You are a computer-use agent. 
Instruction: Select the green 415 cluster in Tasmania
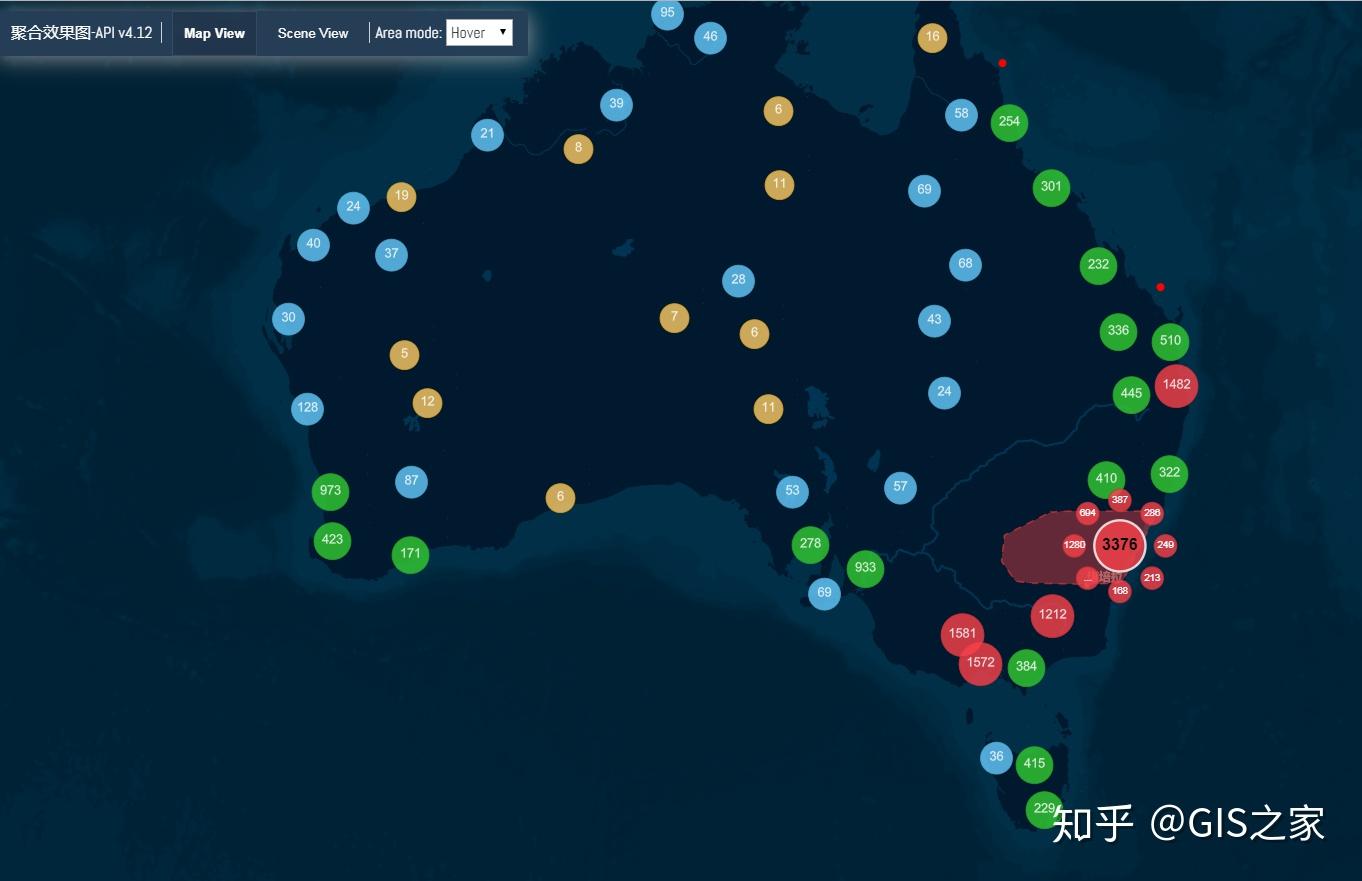[x=1034, y=763]
